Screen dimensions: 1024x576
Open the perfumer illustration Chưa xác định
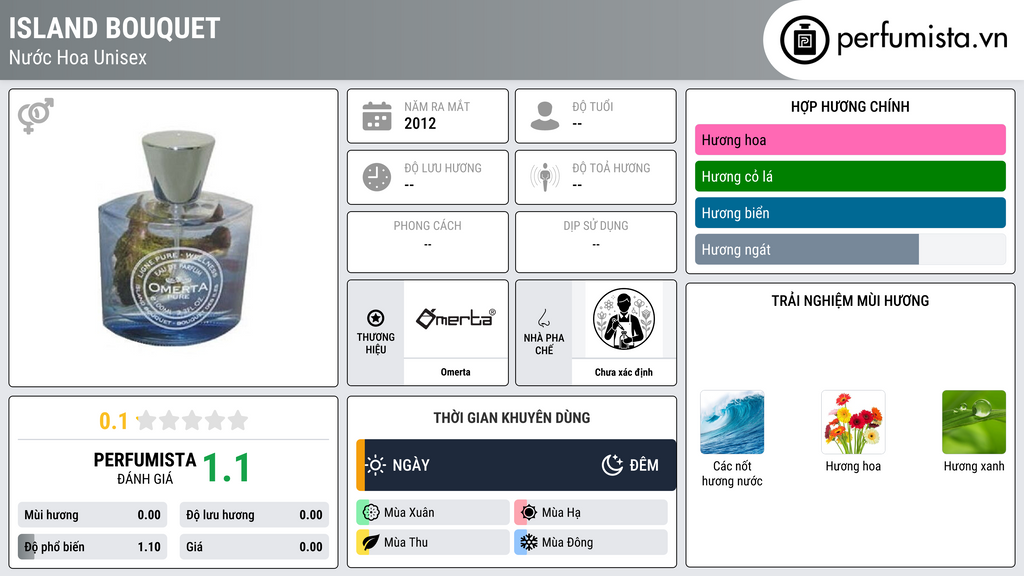624,319
